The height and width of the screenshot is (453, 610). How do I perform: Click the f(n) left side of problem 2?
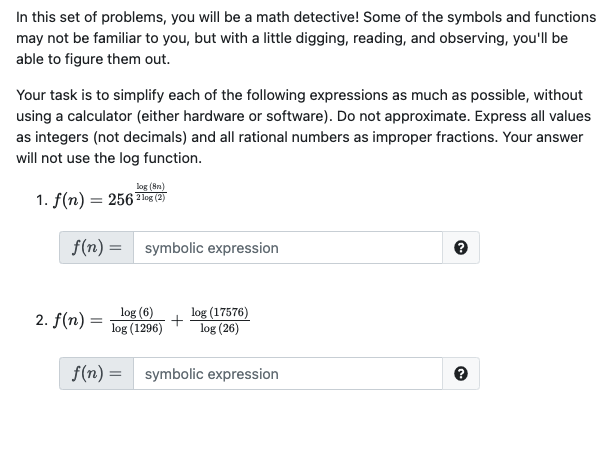[68, 320]
